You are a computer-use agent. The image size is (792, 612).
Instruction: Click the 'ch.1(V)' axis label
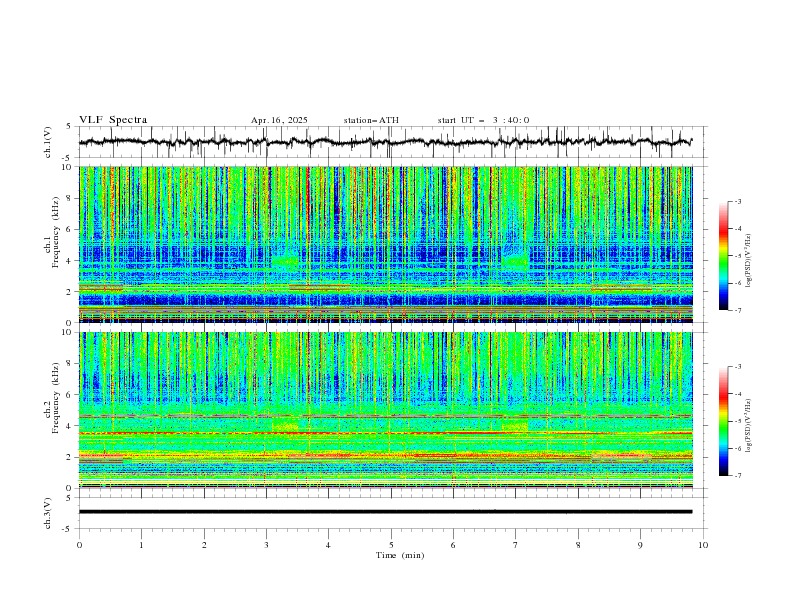pyautogui.click(x=48, y=142)
